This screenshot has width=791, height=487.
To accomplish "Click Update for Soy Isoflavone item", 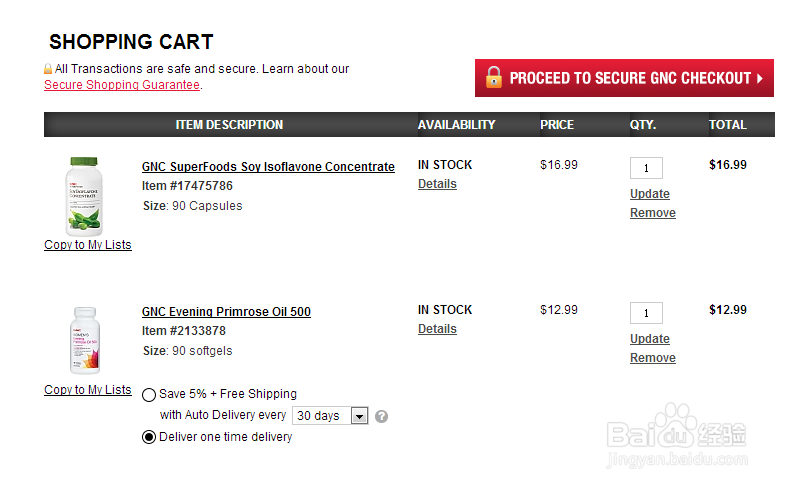I will pyautogui.click(x=650, y=194).
